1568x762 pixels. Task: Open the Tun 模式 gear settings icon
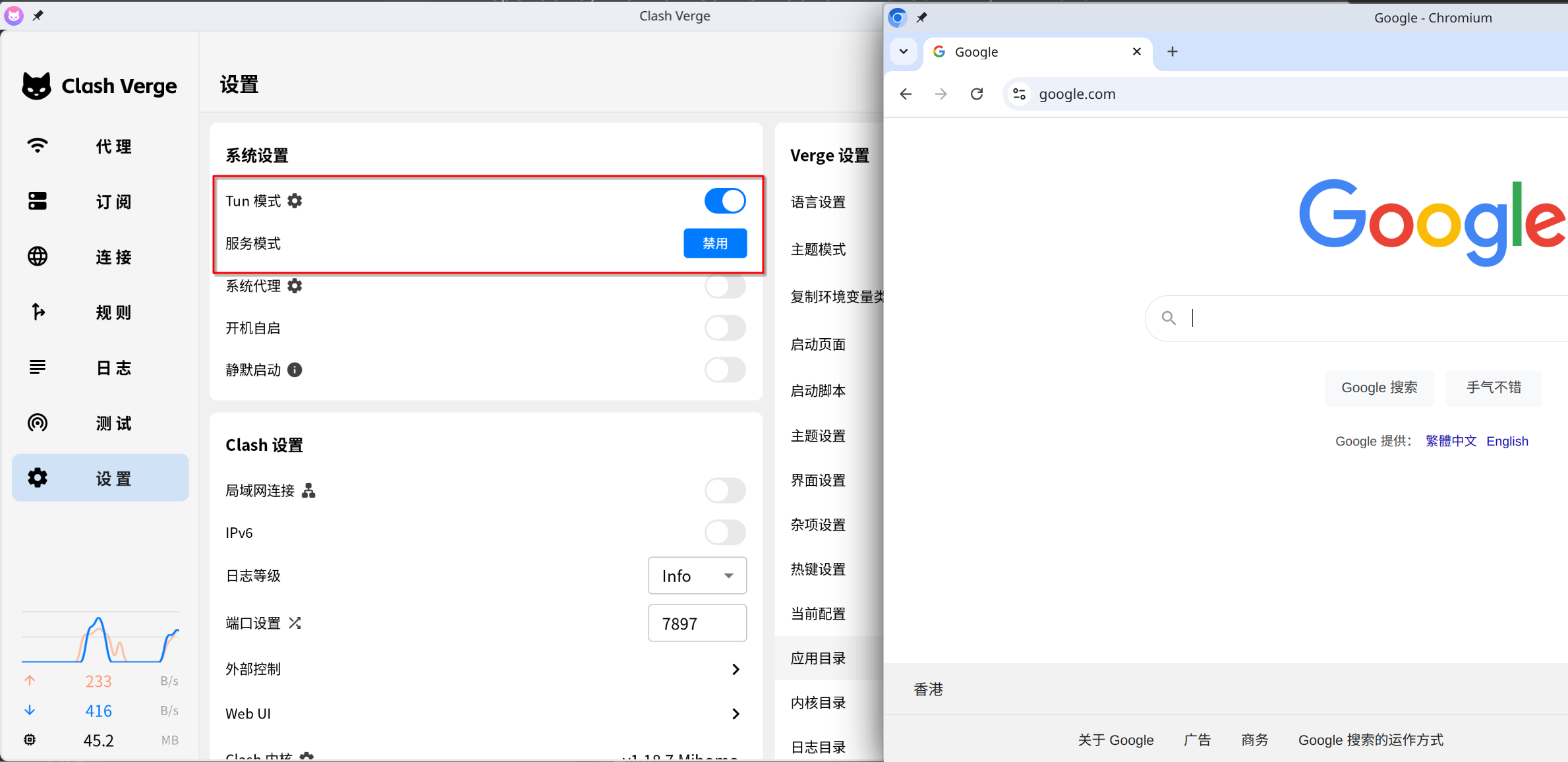click(295, 200)
